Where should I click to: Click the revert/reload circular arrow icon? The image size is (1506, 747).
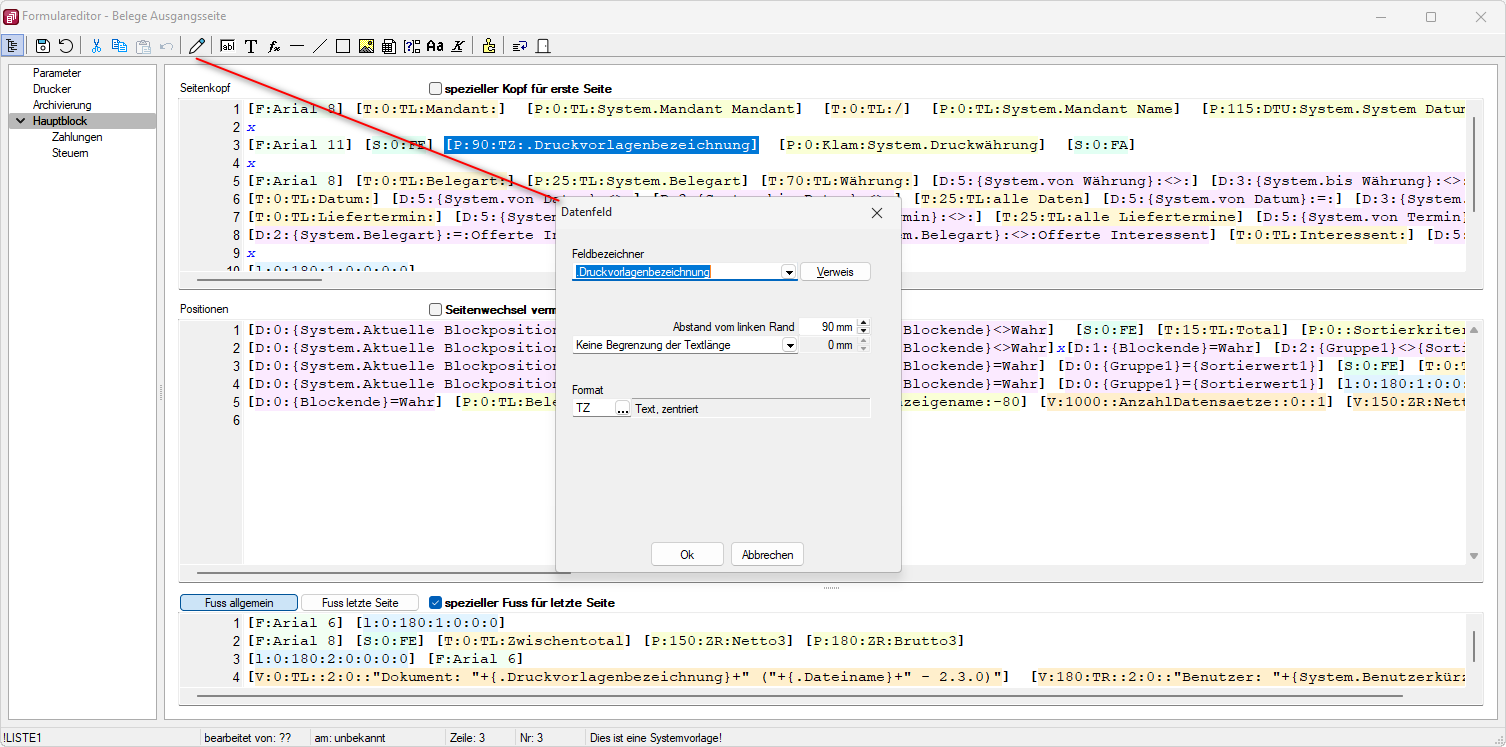point(65,45)
